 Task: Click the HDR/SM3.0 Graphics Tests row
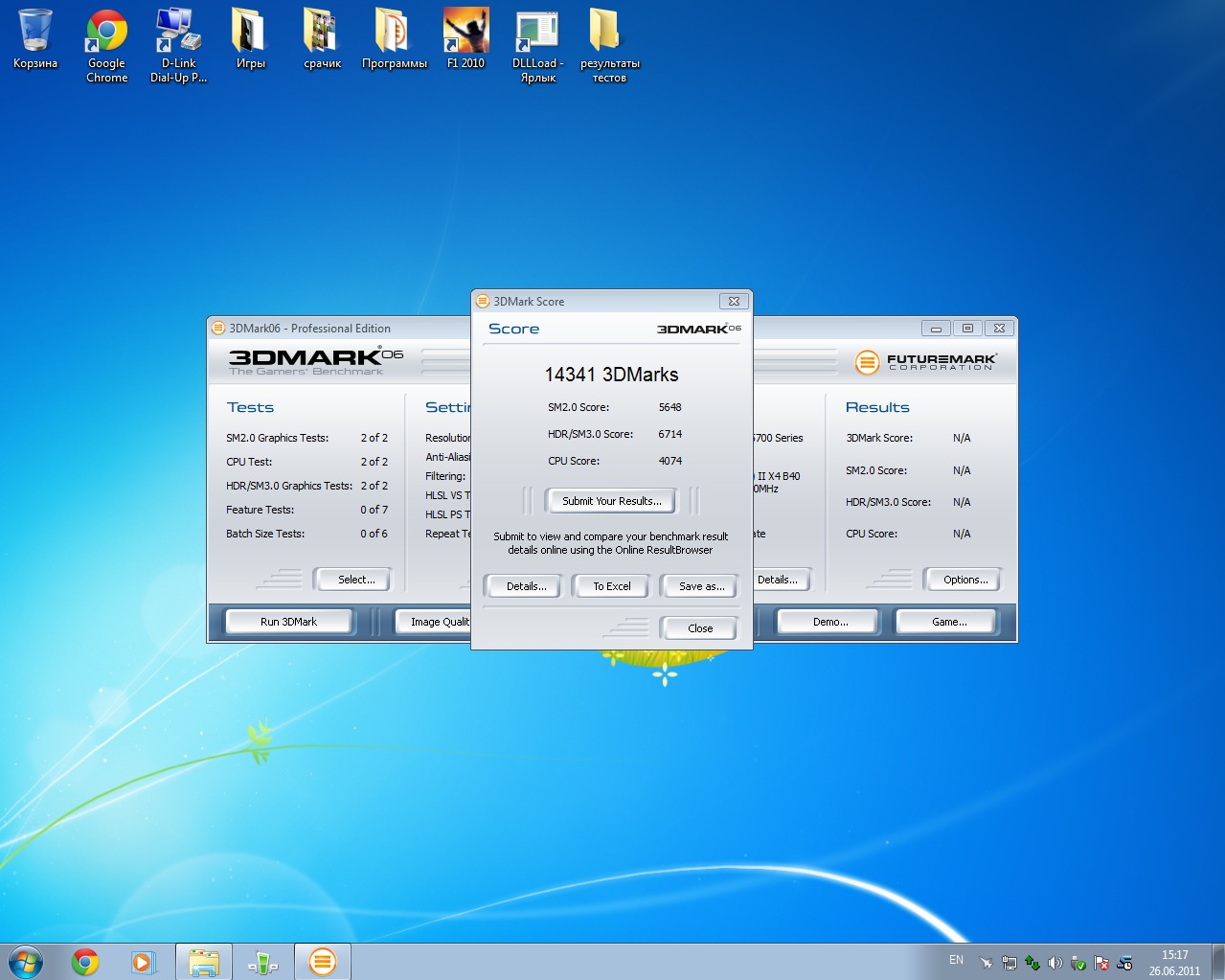pos(306,486)
